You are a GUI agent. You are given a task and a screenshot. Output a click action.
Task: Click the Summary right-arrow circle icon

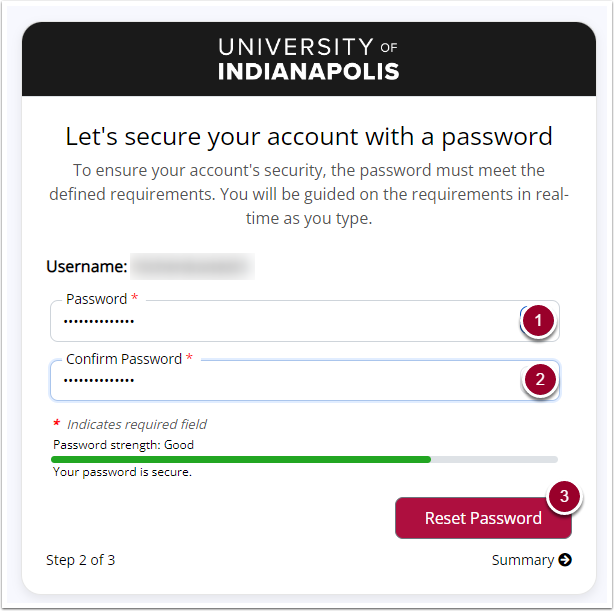(565, 560)
